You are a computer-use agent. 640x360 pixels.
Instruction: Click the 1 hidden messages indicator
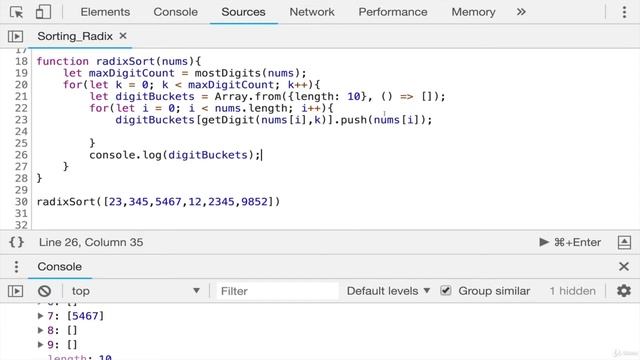[x=572, y=291]
